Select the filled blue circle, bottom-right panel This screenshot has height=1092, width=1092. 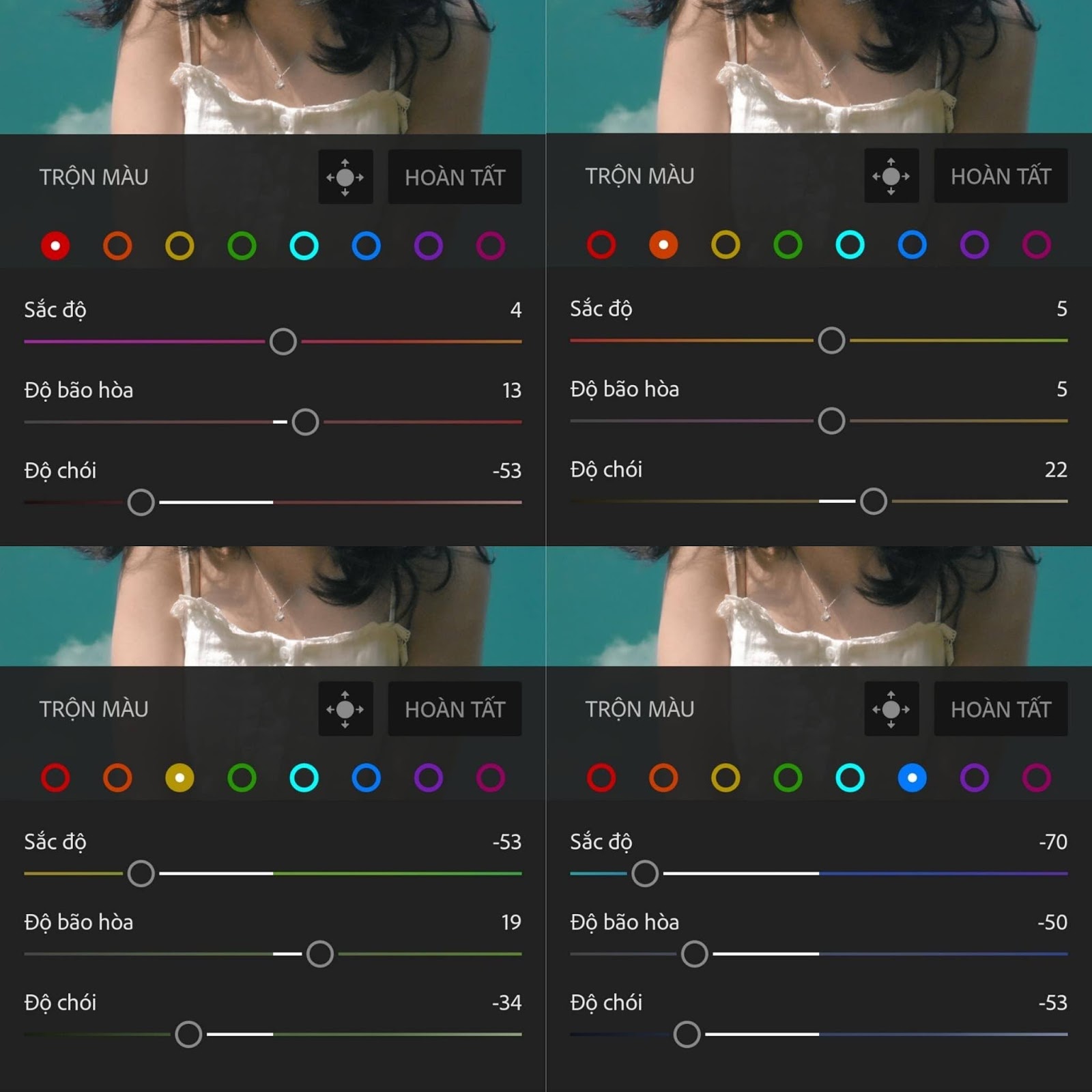coord(912,777)
